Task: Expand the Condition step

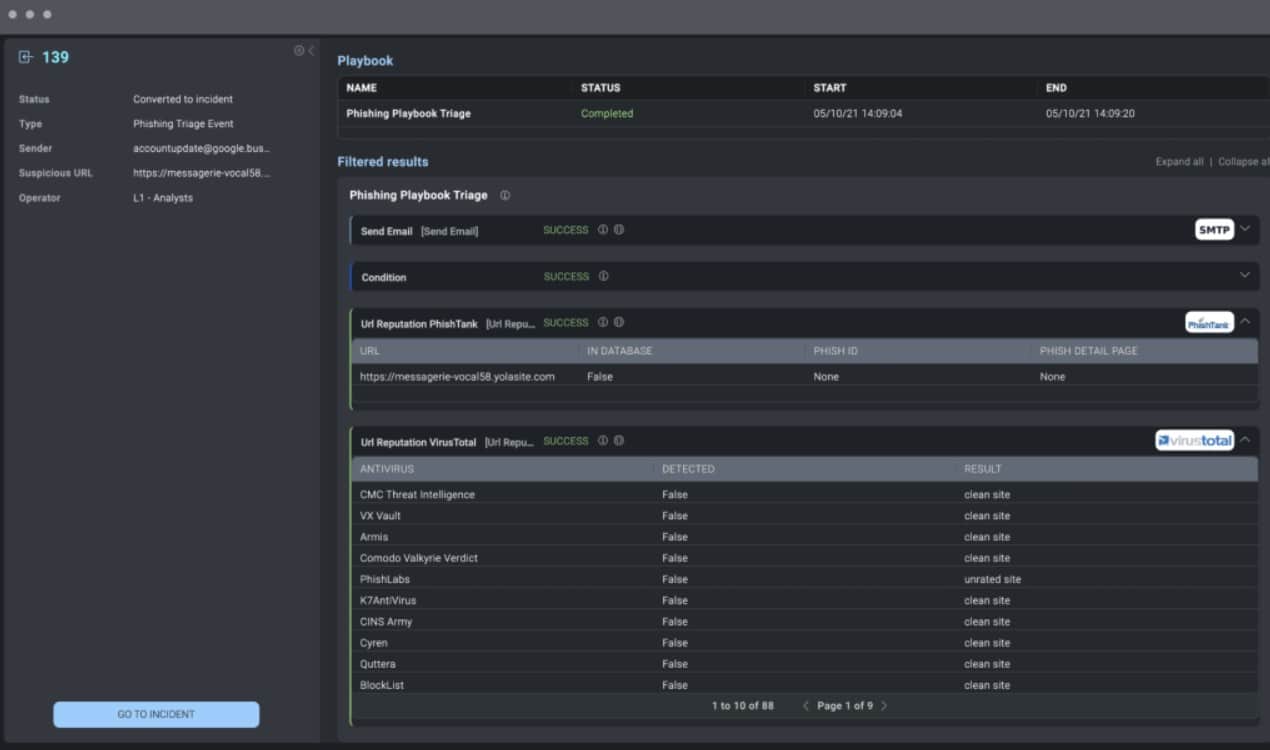Action: point(1245,275)
